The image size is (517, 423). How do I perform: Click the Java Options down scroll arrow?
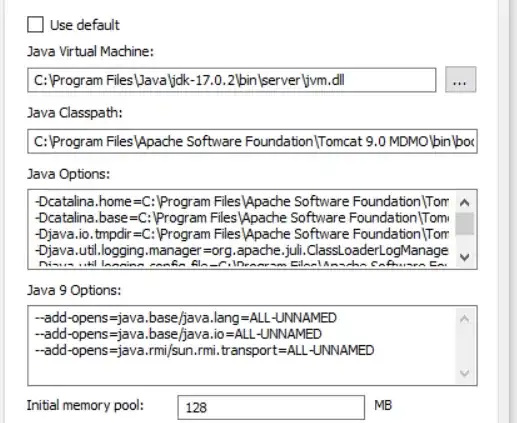coord(465,257)
